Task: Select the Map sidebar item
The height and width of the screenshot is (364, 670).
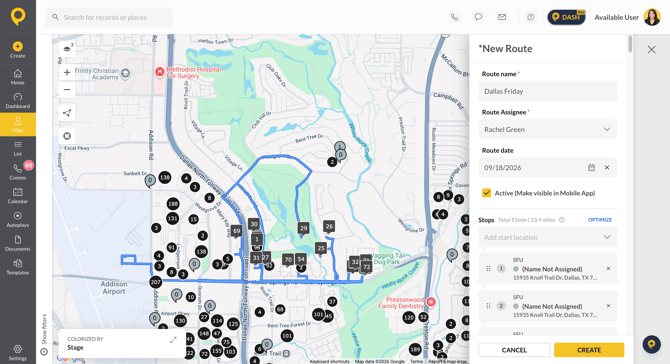Action: pos(18,124)
